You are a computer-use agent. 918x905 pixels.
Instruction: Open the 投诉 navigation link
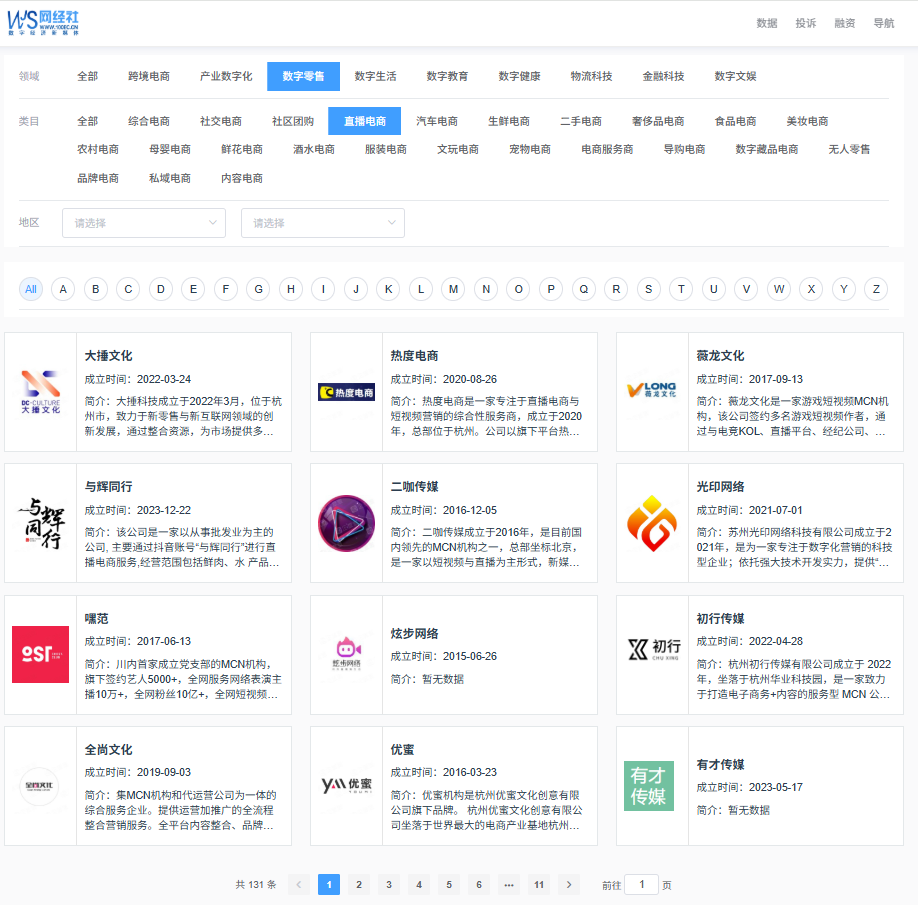coord(806,23)
